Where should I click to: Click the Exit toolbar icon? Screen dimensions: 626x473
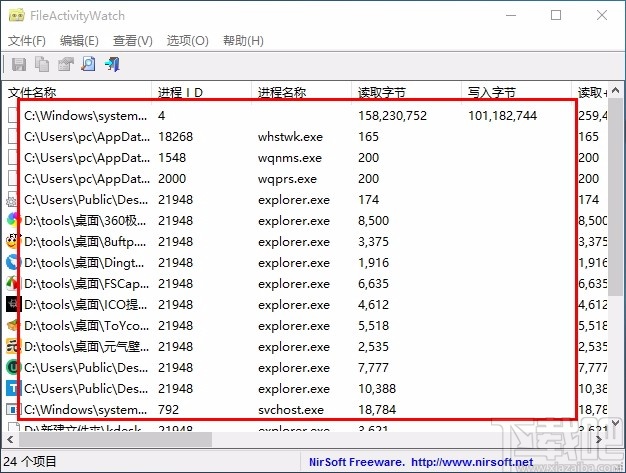[112, 64]
